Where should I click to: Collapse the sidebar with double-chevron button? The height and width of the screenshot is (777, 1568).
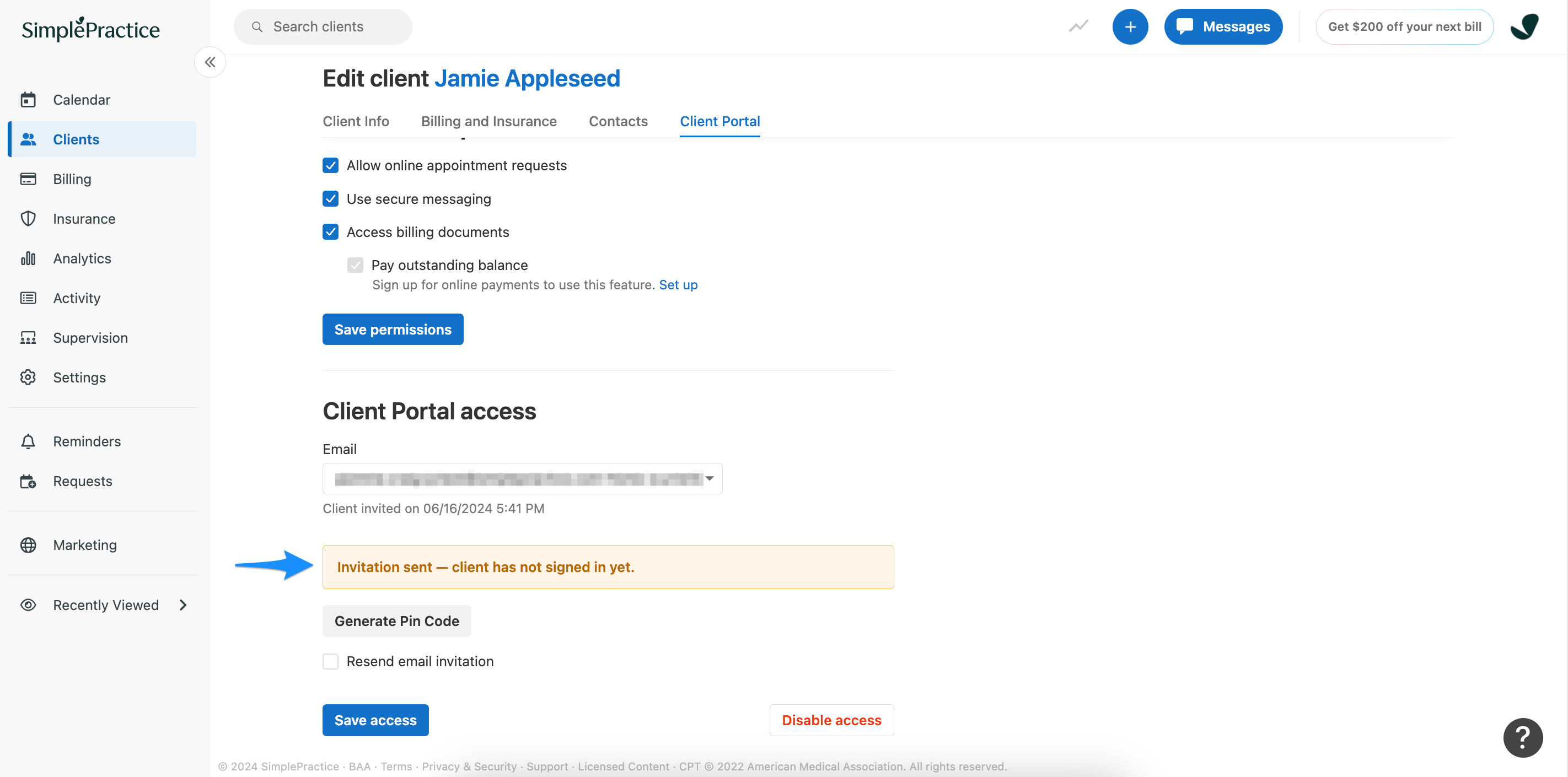(x=210, y=62)
